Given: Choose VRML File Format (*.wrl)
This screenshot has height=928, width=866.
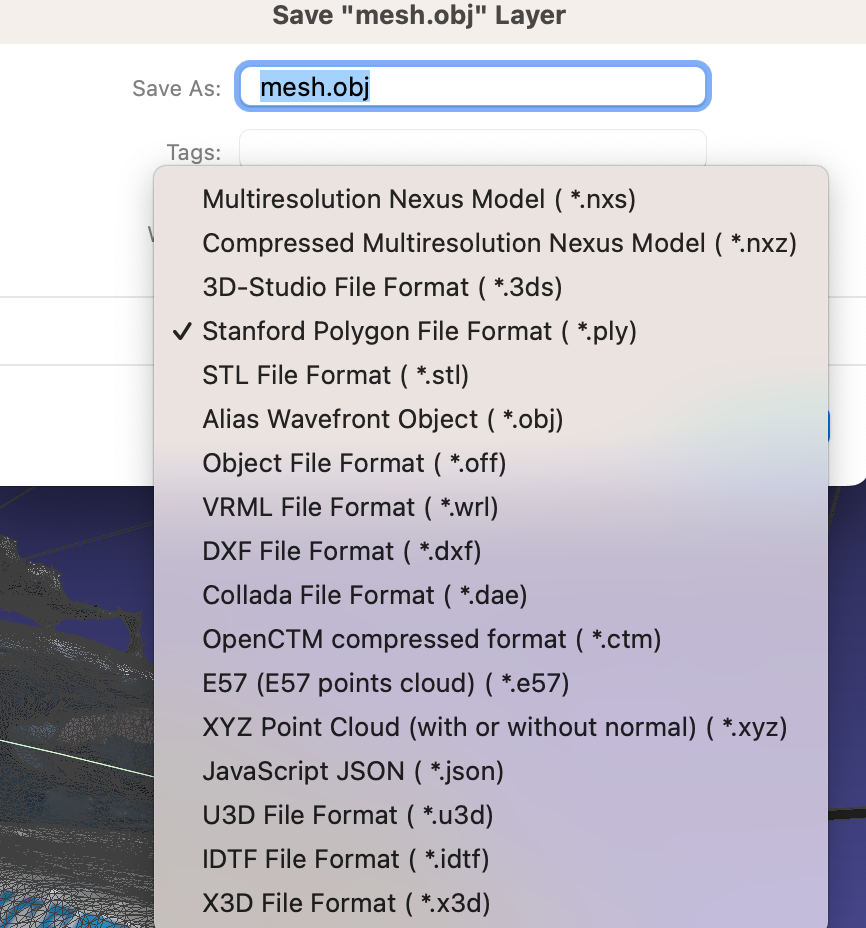Looking at the screenshot, I should tap(350, 507).
